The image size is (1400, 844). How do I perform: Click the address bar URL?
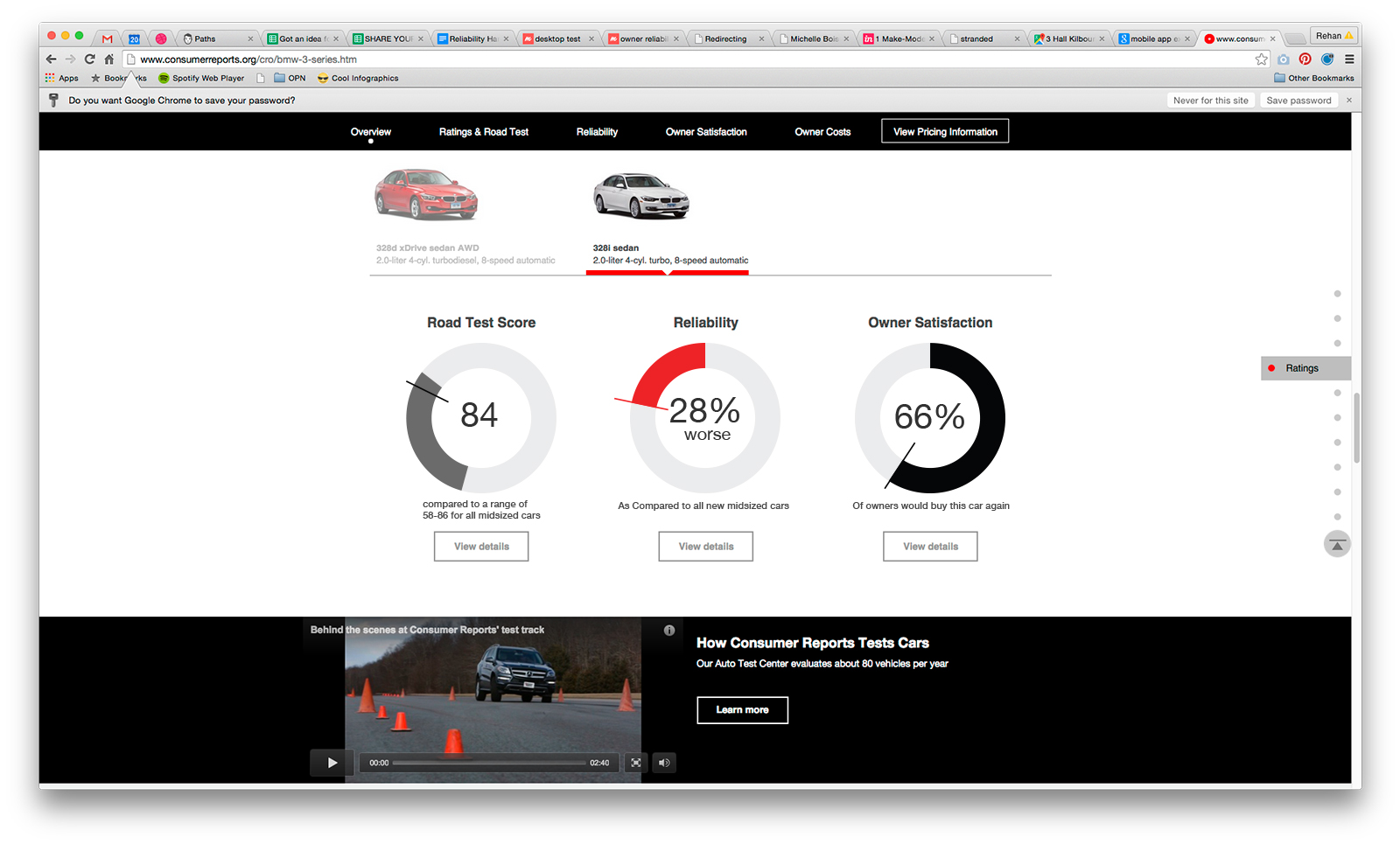(248, 59)
